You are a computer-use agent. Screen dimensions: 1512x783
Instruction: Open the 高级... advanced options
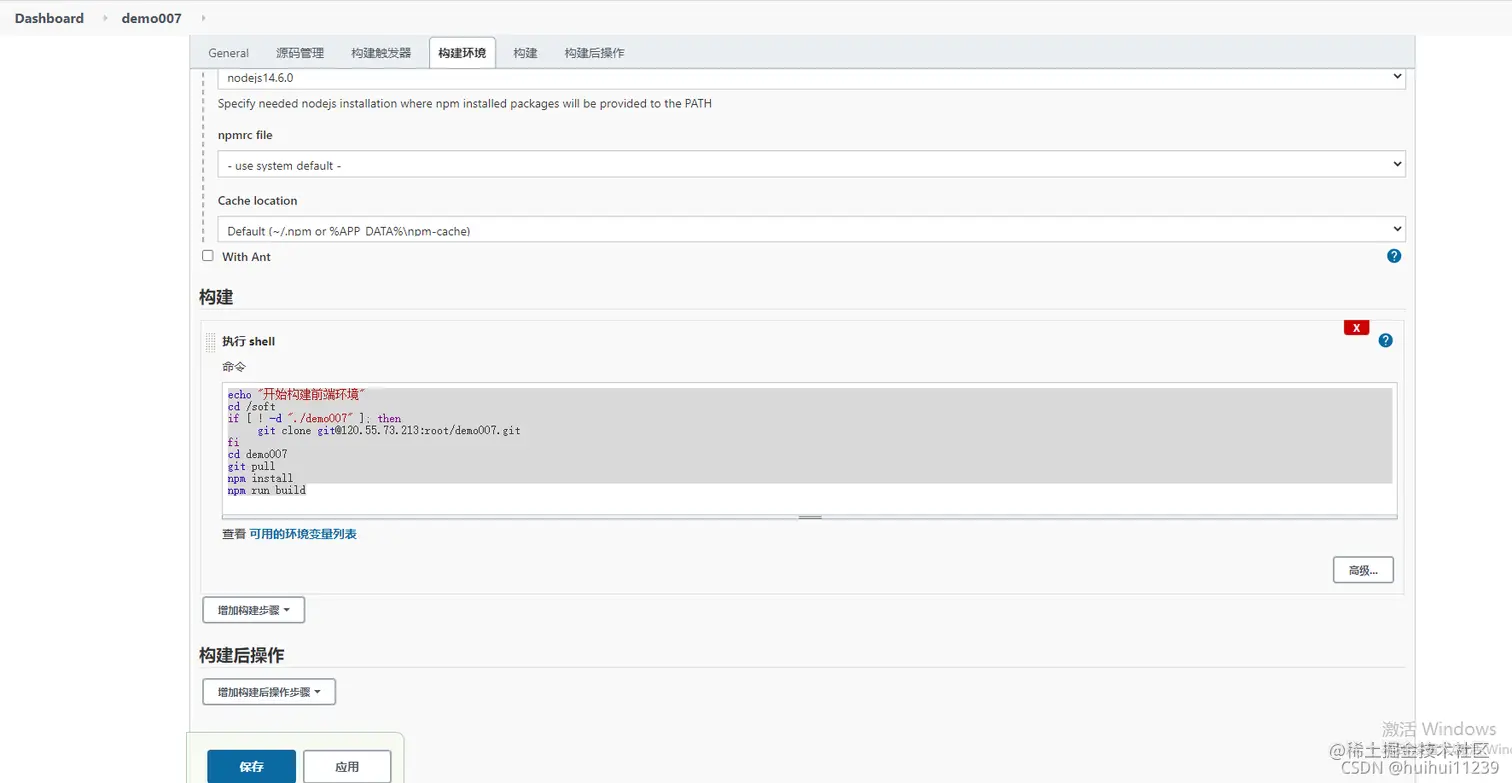(1363, 570)
